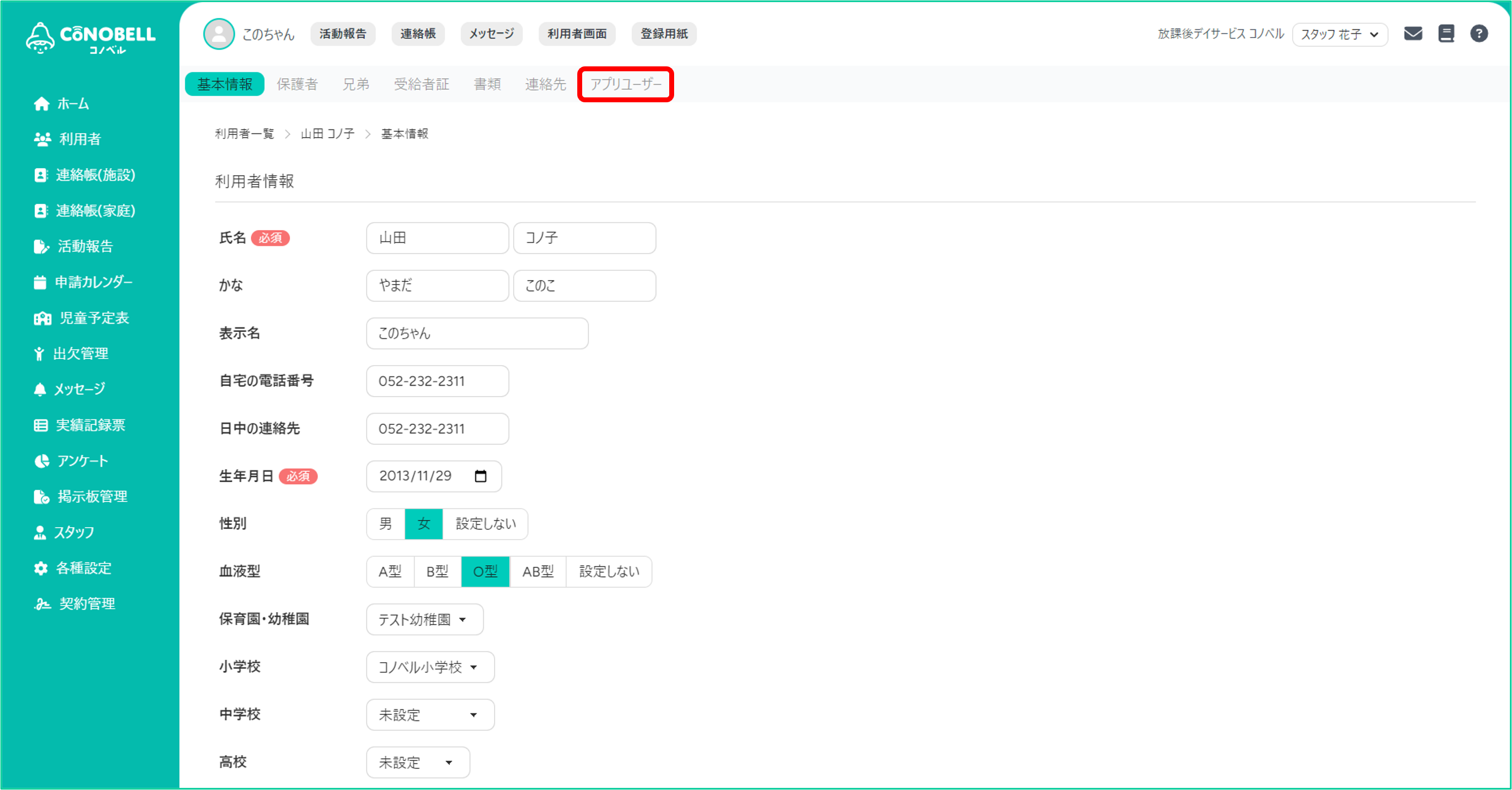The width and height of the screenshot is (1512, 790).
Task: Open 各種設定 gear icon in sidebar
Action: coord(40,568)
